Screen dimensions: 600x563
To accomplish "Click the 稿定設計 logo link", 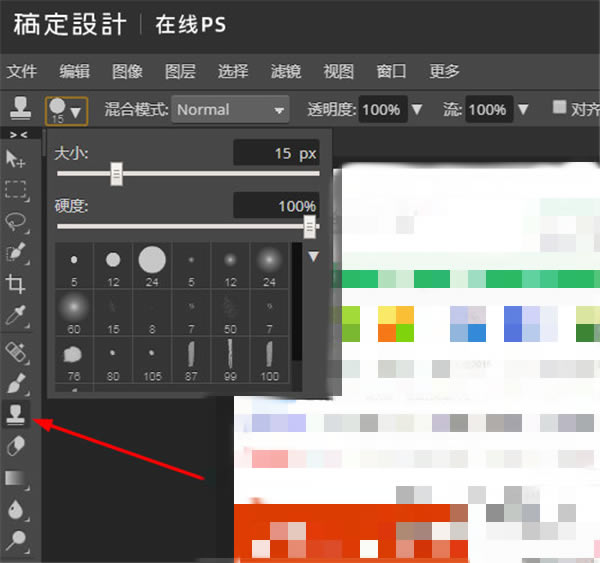I will tap(70, 24).
